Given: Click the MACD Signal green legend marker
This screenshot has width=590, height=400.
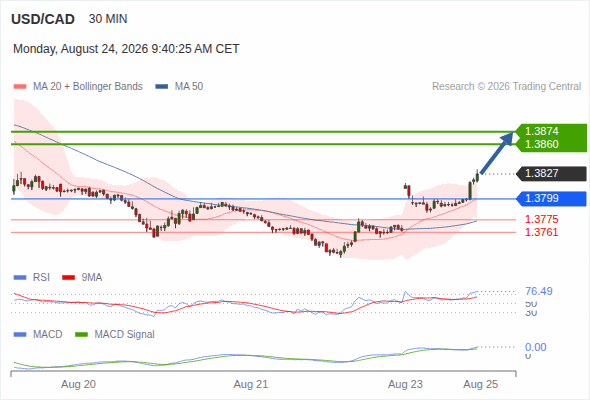Looking at the screenshot, I should (81, 334).
